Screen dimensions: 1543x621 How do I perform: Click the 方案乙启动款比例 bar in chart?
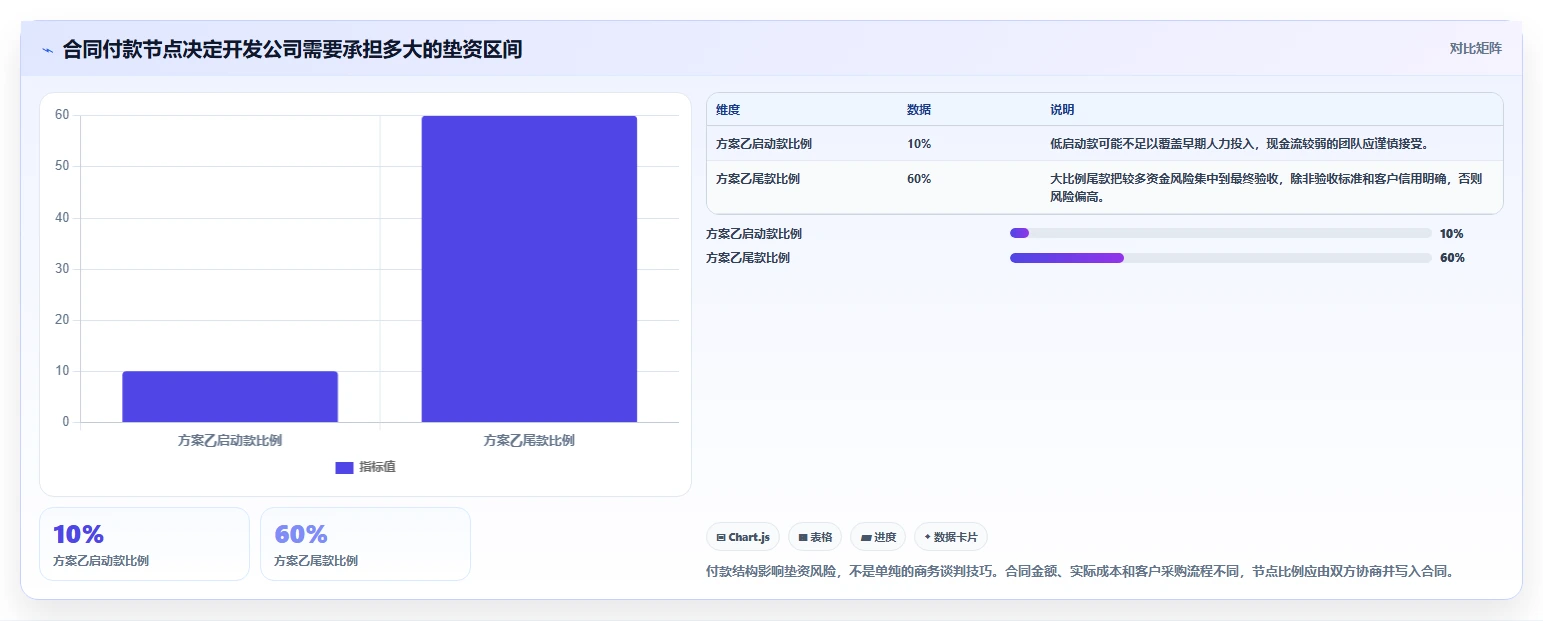point(230,397)
